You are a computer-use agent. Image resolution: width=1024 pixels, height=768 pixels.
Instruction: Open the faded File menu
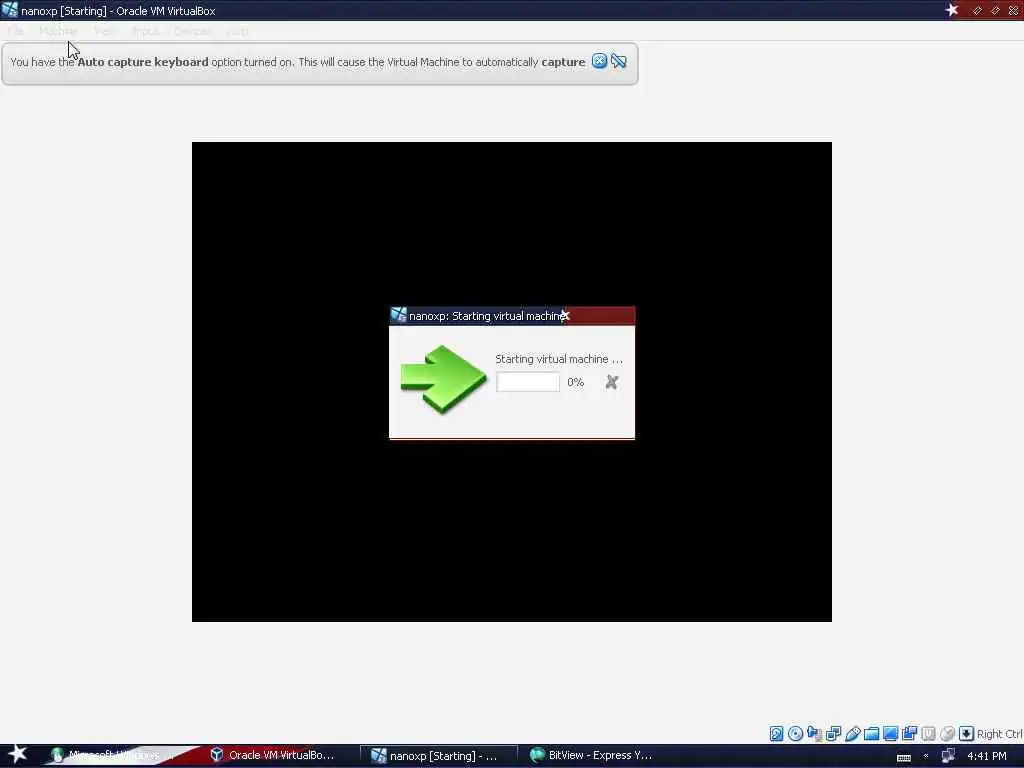click(x=16, y=31)
